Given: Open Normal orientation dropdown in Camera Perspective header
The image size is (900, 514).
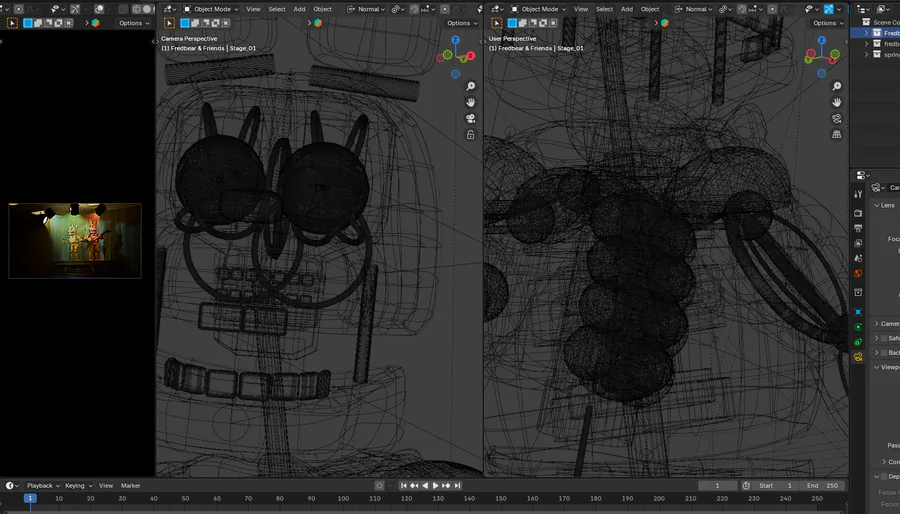Looking at the screenshot, I should pos(366,9).
